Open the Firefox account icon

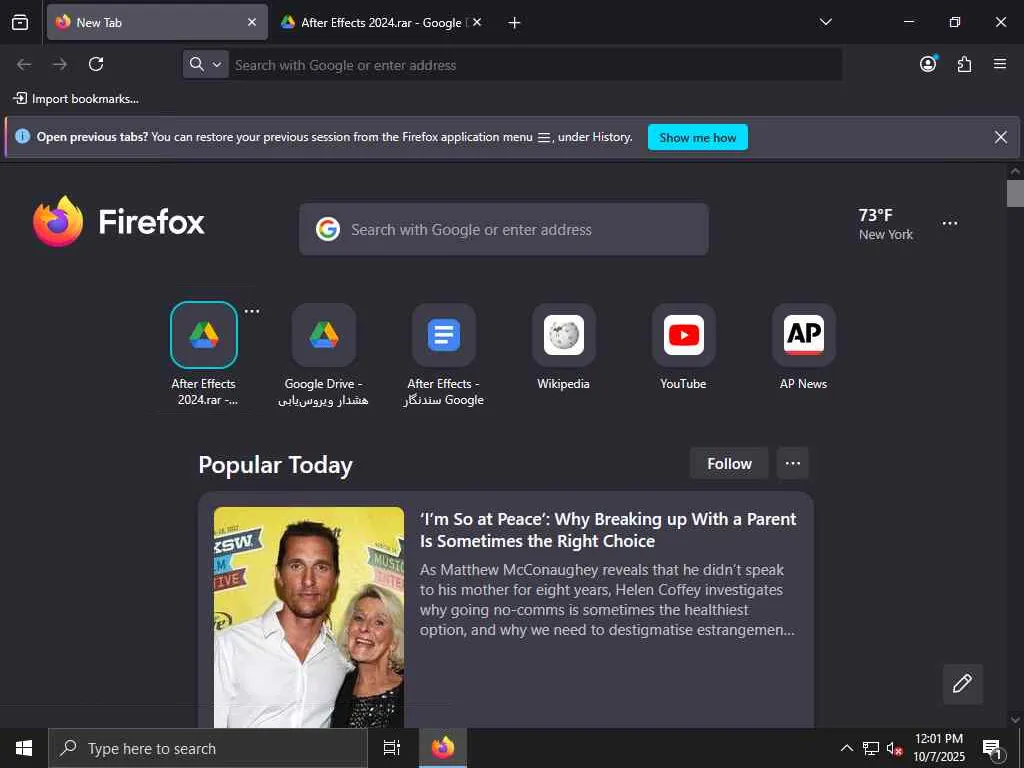pyautogui.click(x=928, y=64)
